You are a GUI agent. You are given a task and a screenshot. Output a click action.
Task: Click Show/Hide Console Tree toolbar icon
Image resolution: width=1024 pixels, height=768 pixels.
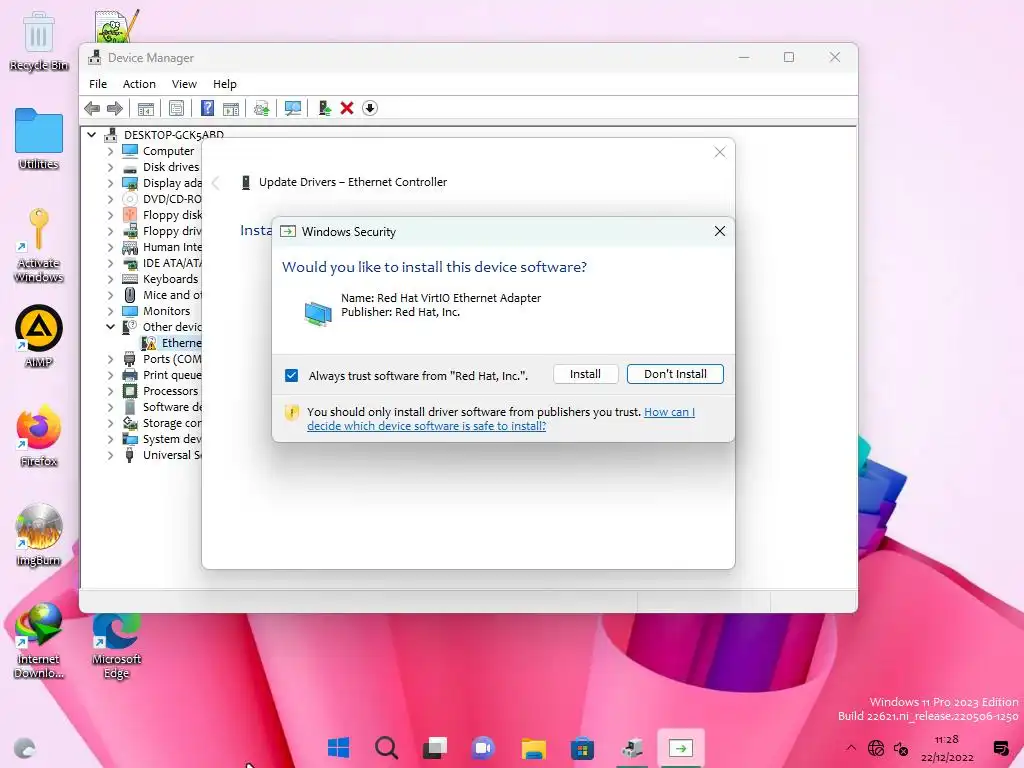tap(146, 108)
